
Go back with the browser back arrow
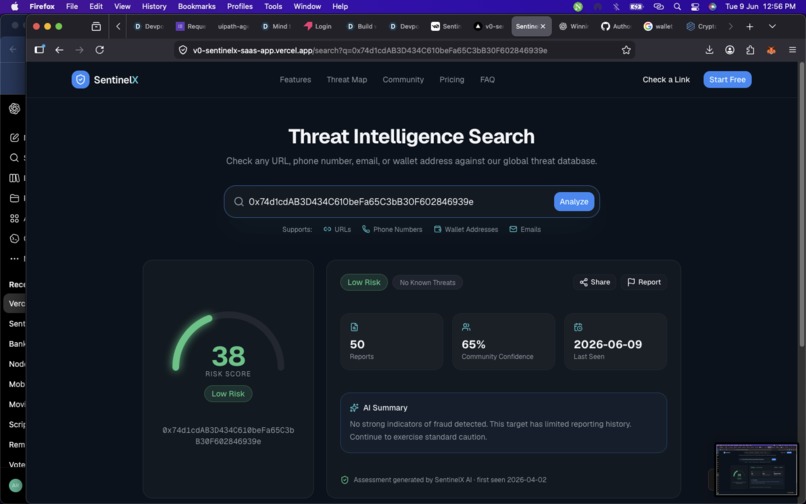point(59,50)
